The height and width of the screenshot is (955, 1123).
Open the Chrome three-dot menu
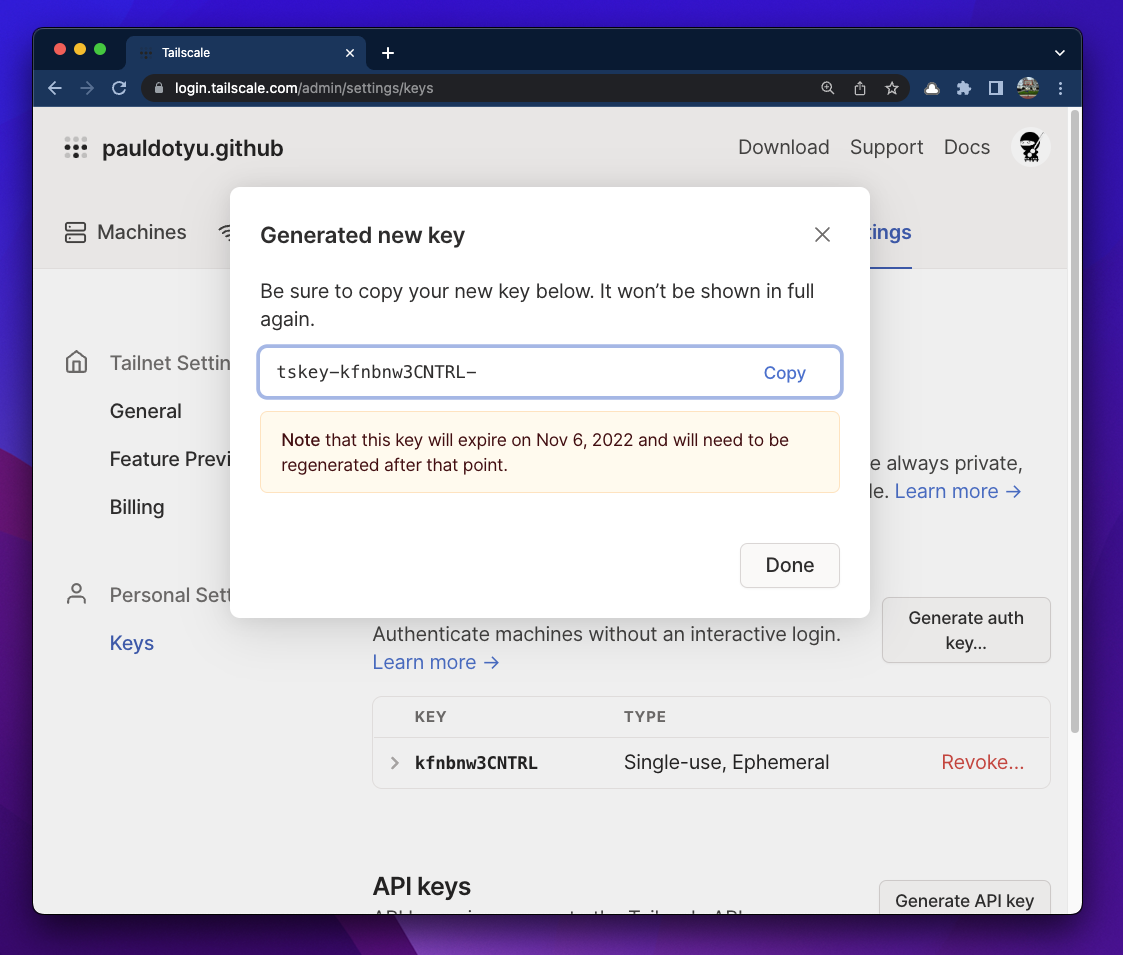coord(1060,88)
